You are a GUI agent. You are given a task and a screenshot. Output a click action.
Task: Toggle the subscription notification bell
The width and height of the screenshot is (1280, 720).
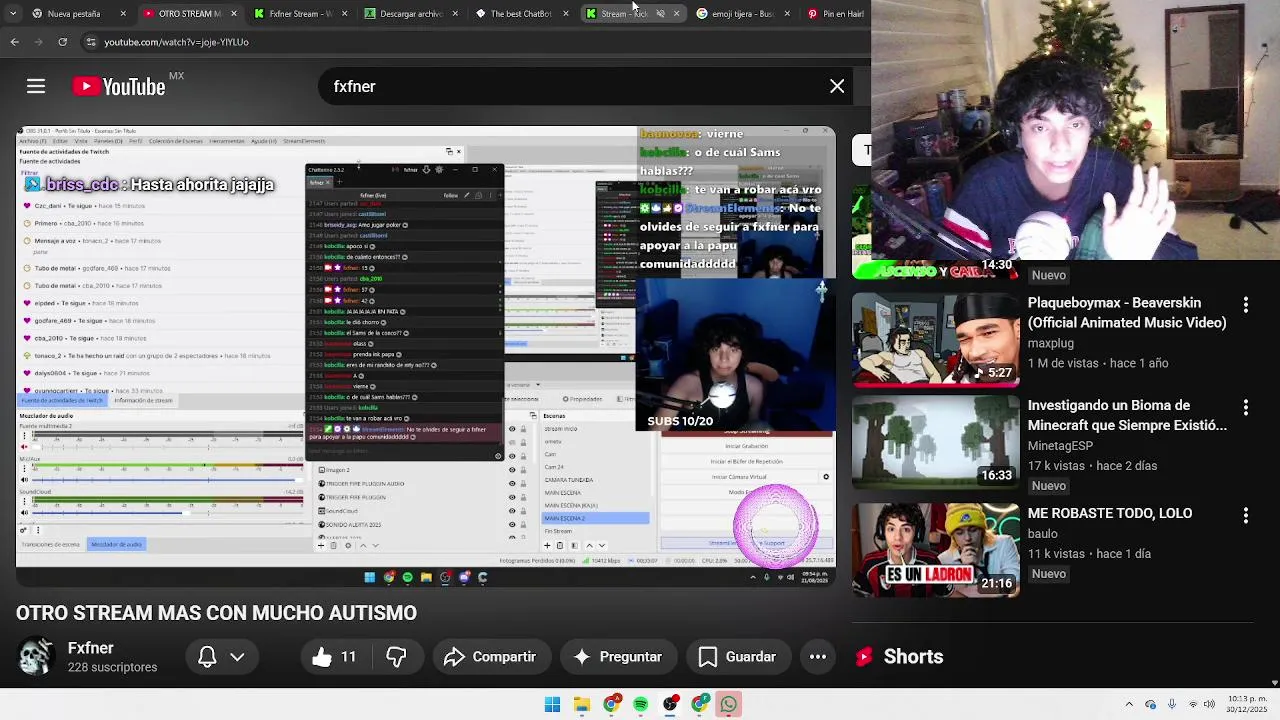click(x=207, y=657)
